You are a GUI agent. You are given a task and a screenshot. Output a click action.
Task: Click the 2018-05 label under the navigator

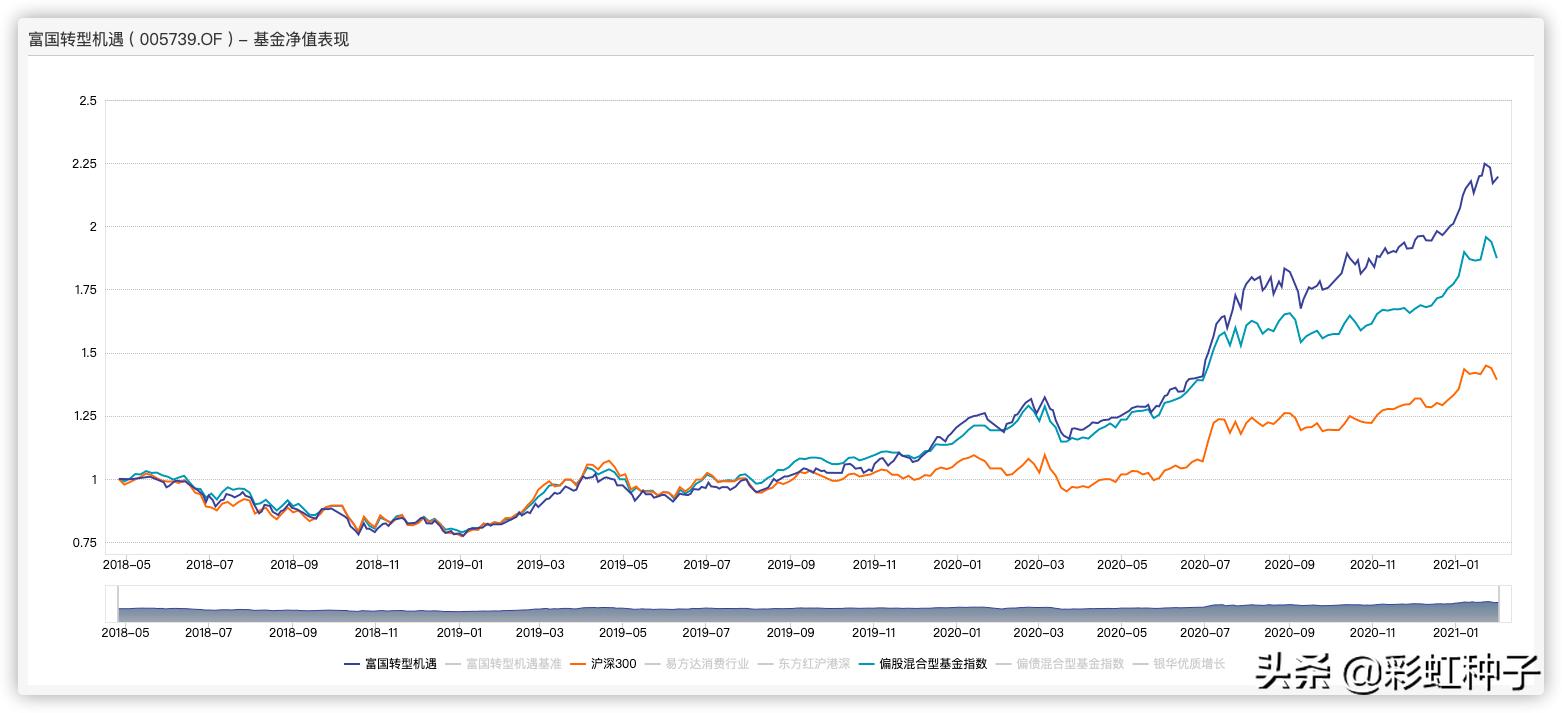click(126, 632)
